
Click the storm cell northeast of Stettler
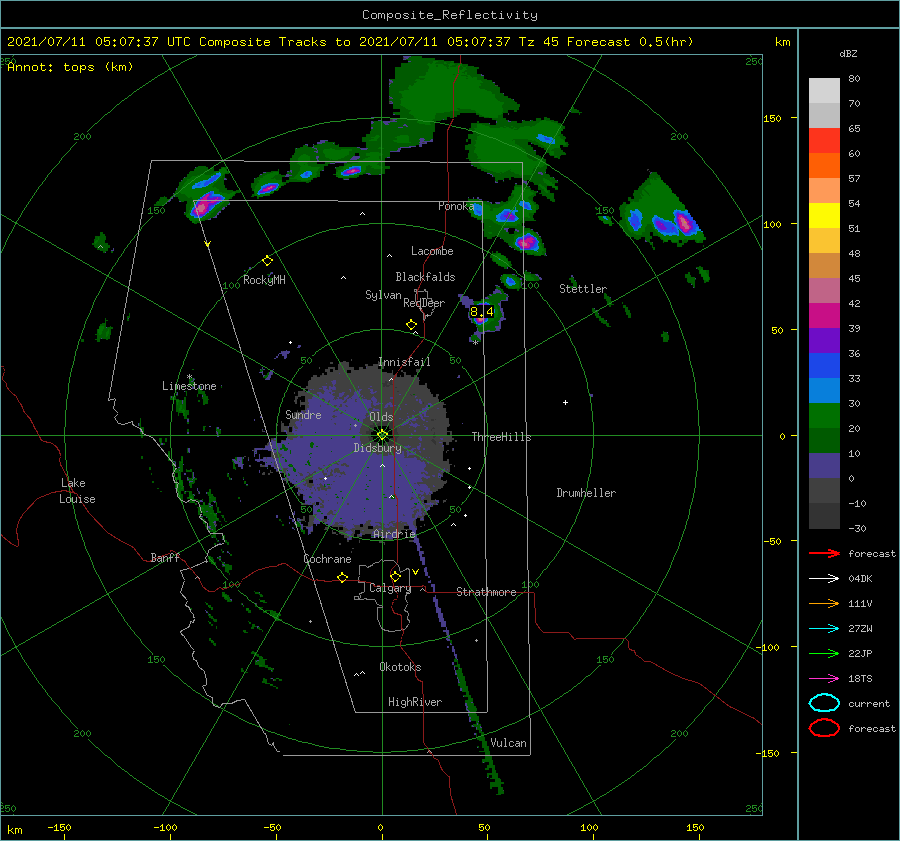point(661,214)
